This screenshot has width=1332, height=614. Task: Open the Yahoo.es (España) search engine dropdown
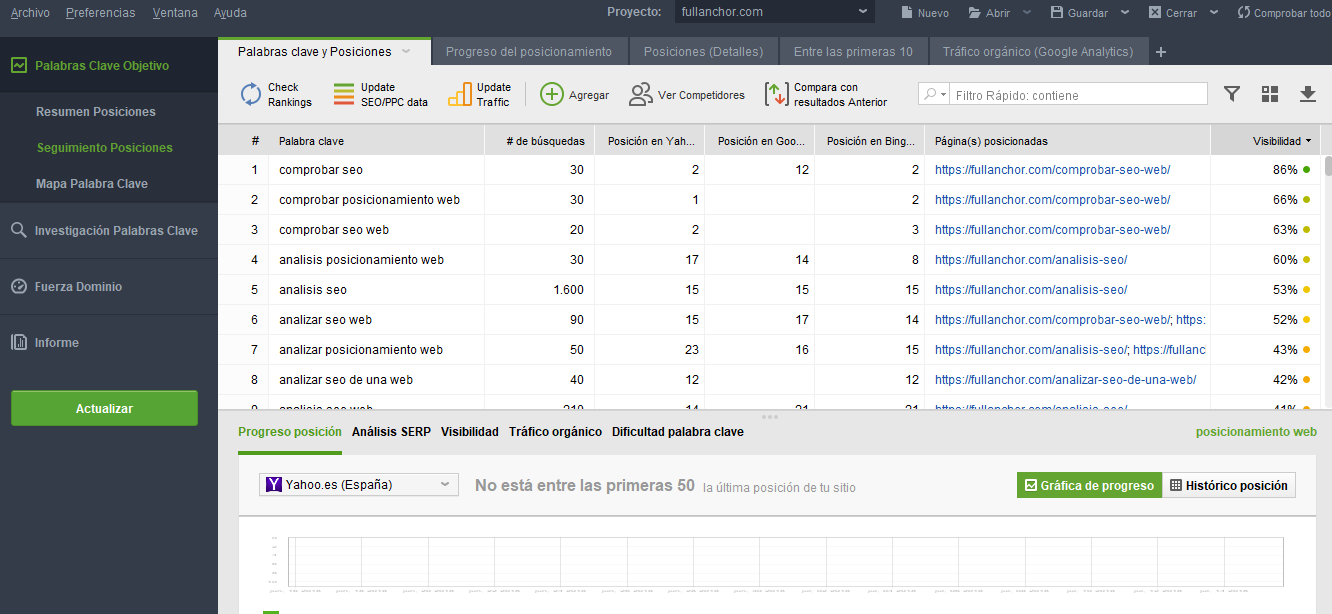point(358,485)
